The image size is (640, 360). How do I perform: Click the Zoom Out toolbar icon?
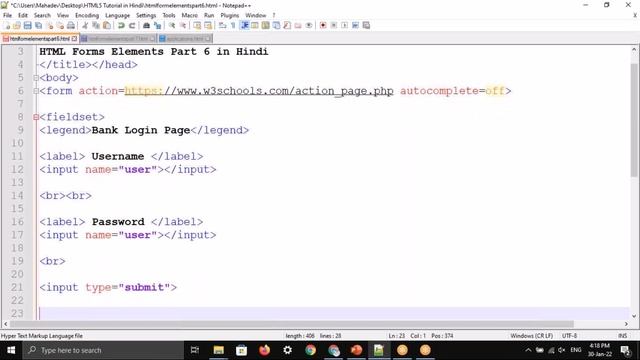pos(183,25)
